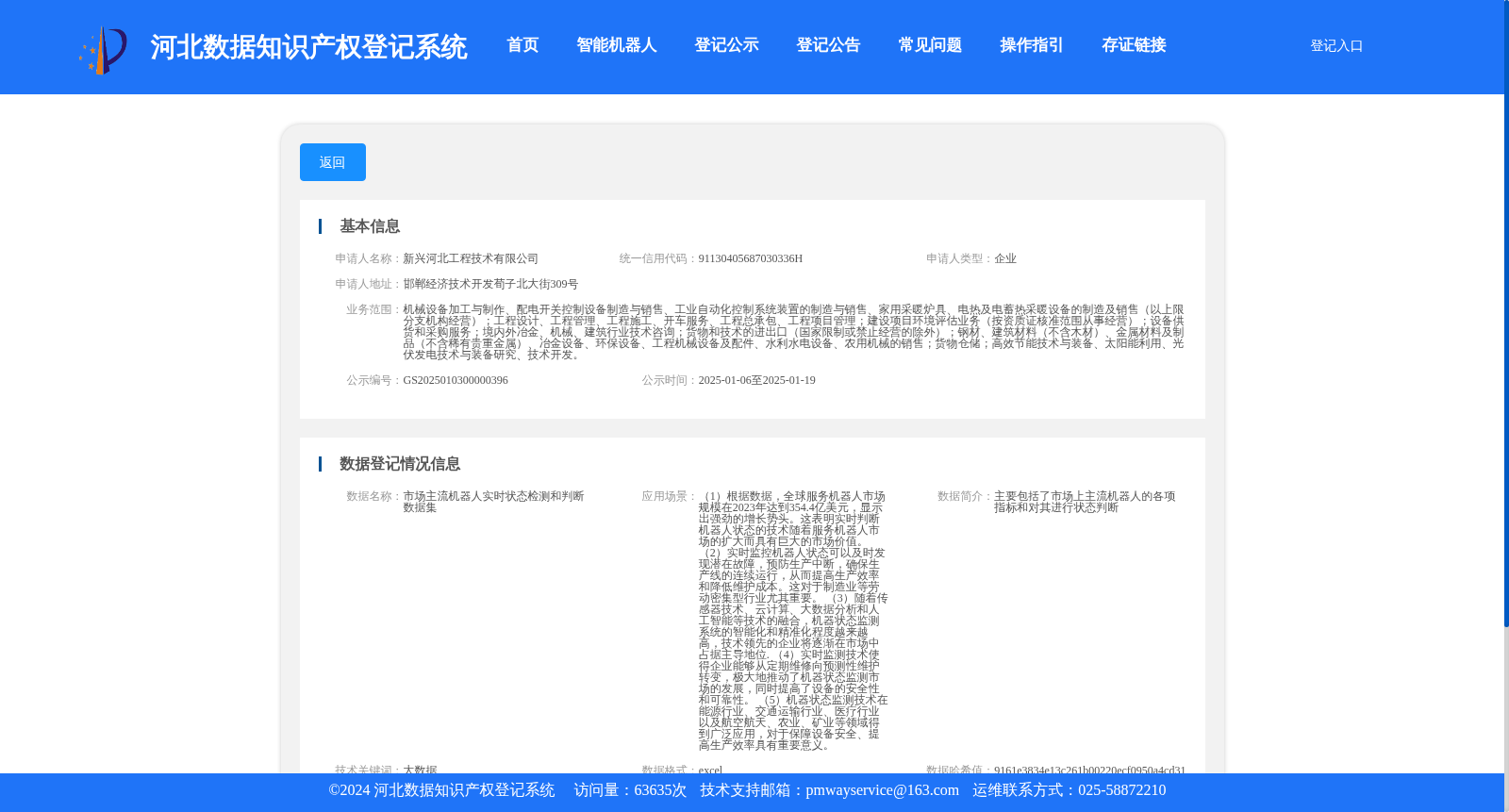Select publicity number GS2025010300000396
Screen dimensions: 1509x812
tap(456, 380)
